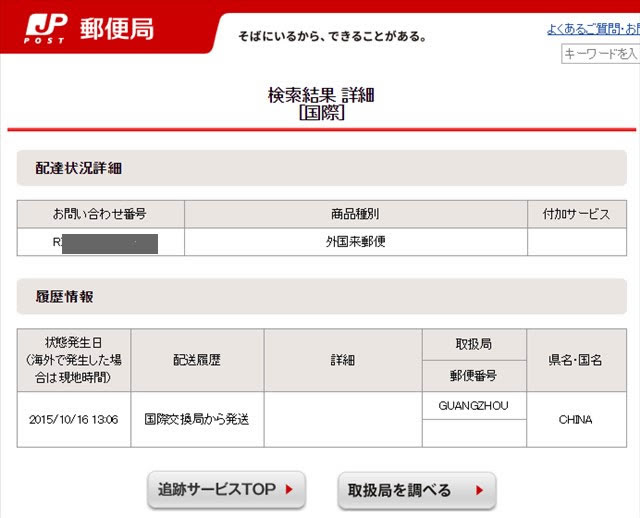Click the 追跡サービスTOP button
The image size is (640, 518).
coord(226,489)
